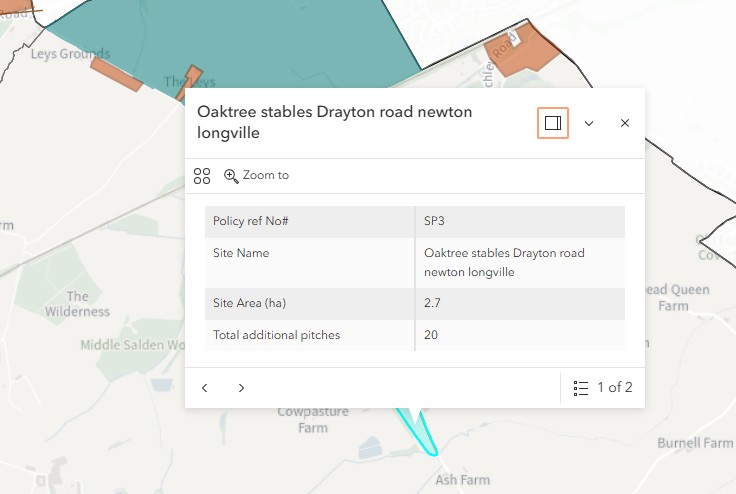The height and width of the screenshot is (494, 736).
Task: Click the popup title Oaktree stables
Action: pyautogui.click(x=335, y=122)
